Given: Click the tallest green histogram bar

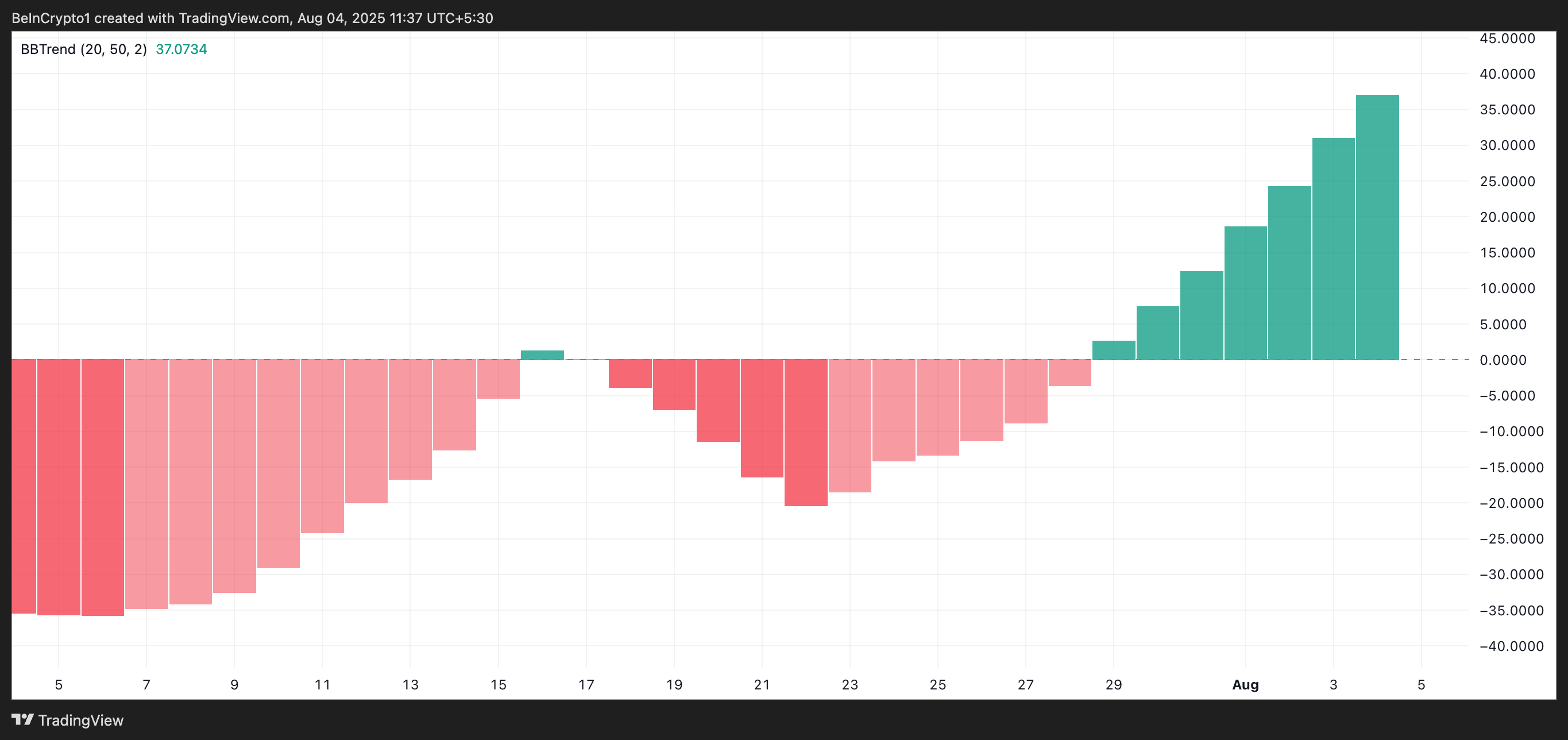Looking at the screenshot, I should tap(1377, 226).
